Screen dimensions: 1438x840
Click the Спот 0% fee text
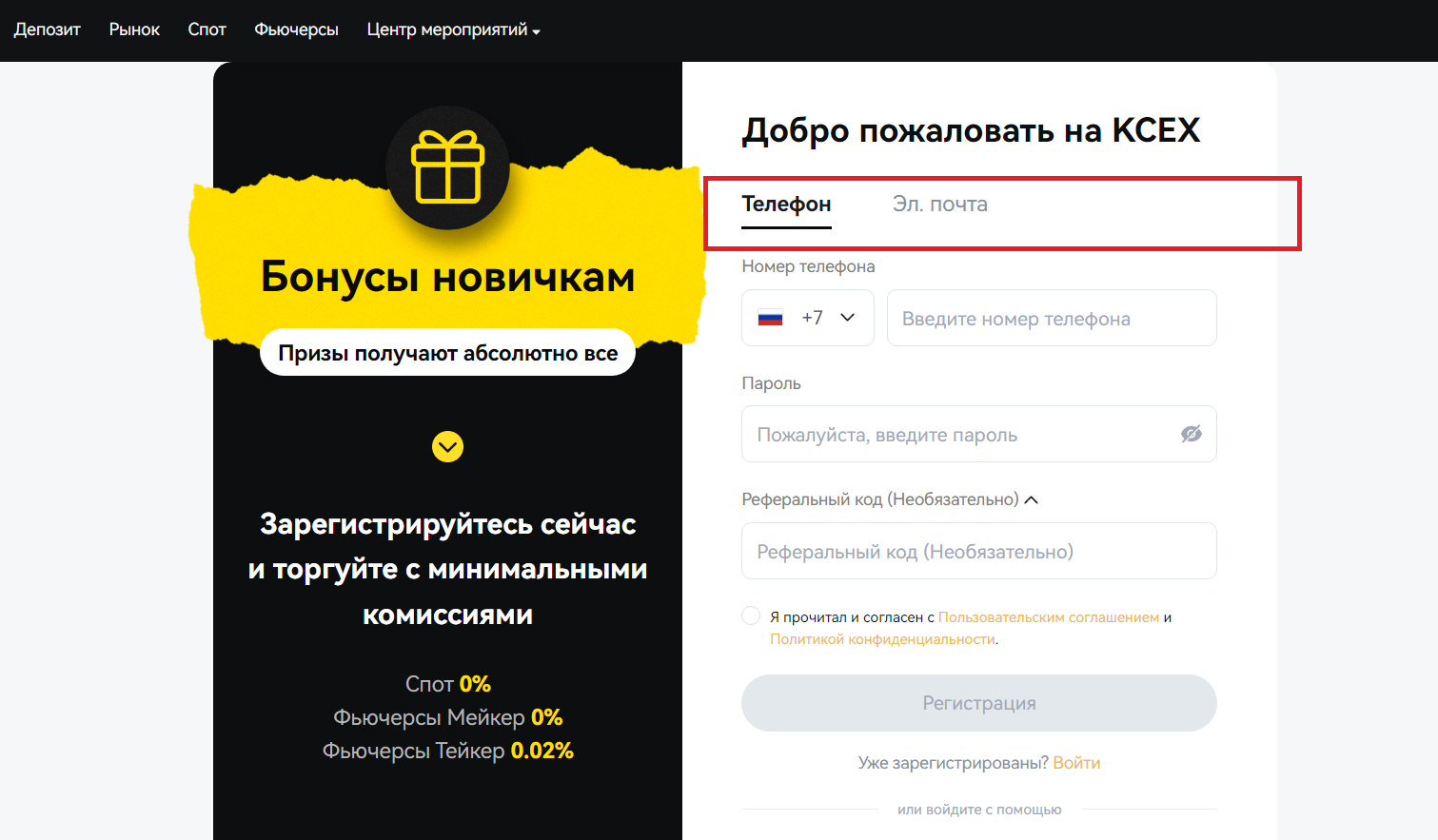point(447,684)
